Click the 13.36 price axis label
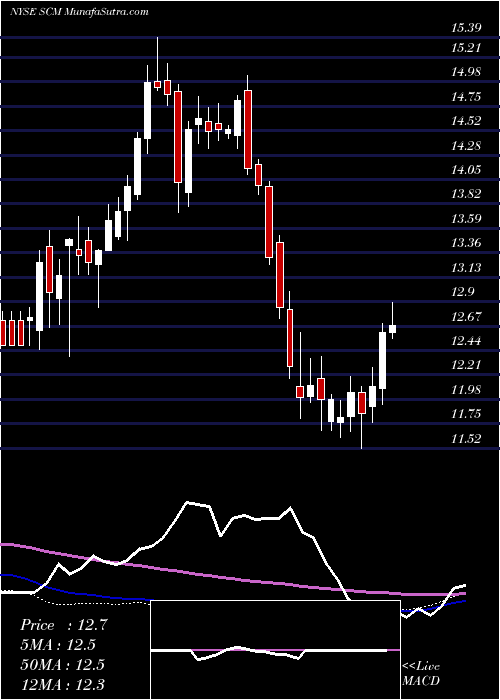 (x=466, y=243)
